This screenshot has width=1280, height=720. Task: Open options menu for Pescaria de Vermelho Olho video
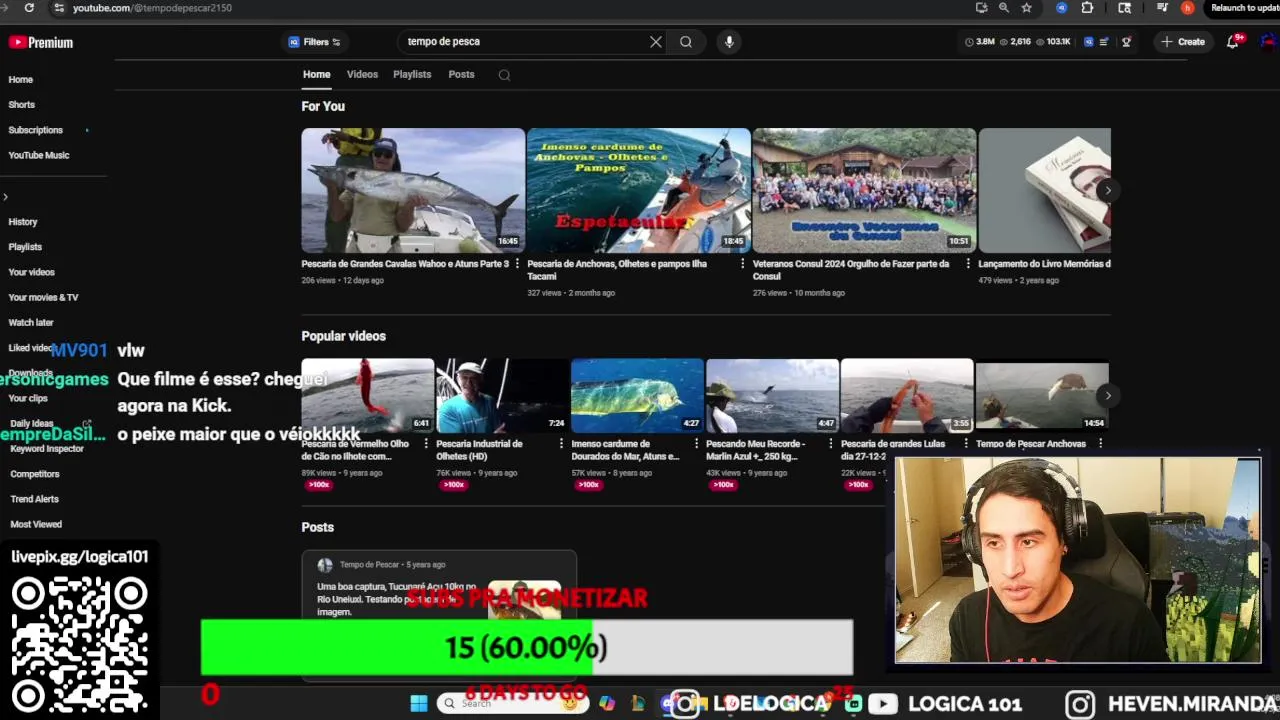pos(426,444)
